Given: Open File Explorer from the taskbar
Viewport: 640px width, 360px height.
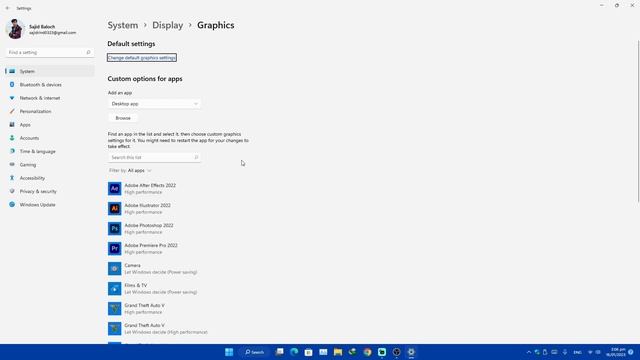Looking at the screenshot, I should [x=338, y=352].
